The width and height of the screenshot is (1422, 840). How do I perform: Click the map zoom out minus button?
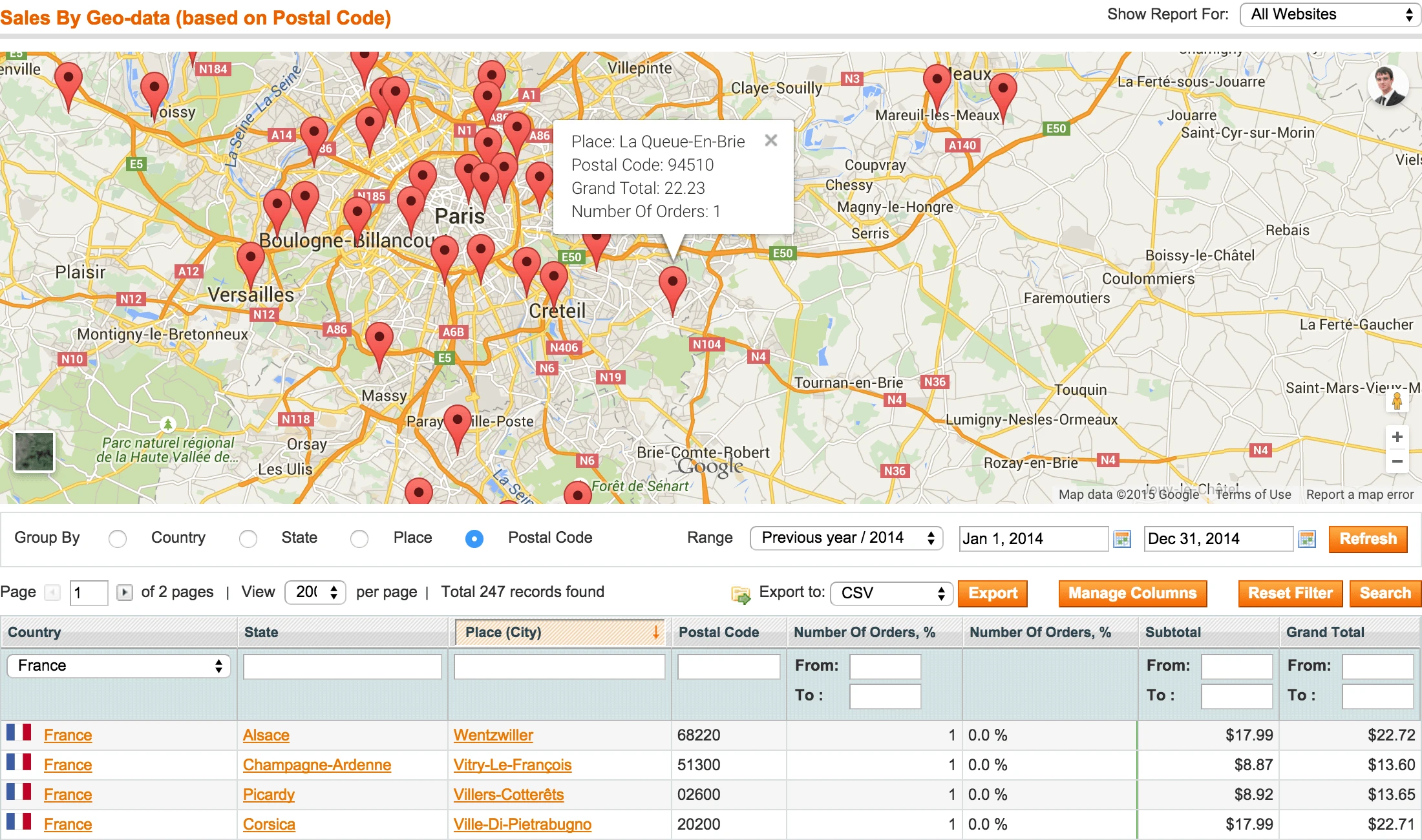point(1397,461)
